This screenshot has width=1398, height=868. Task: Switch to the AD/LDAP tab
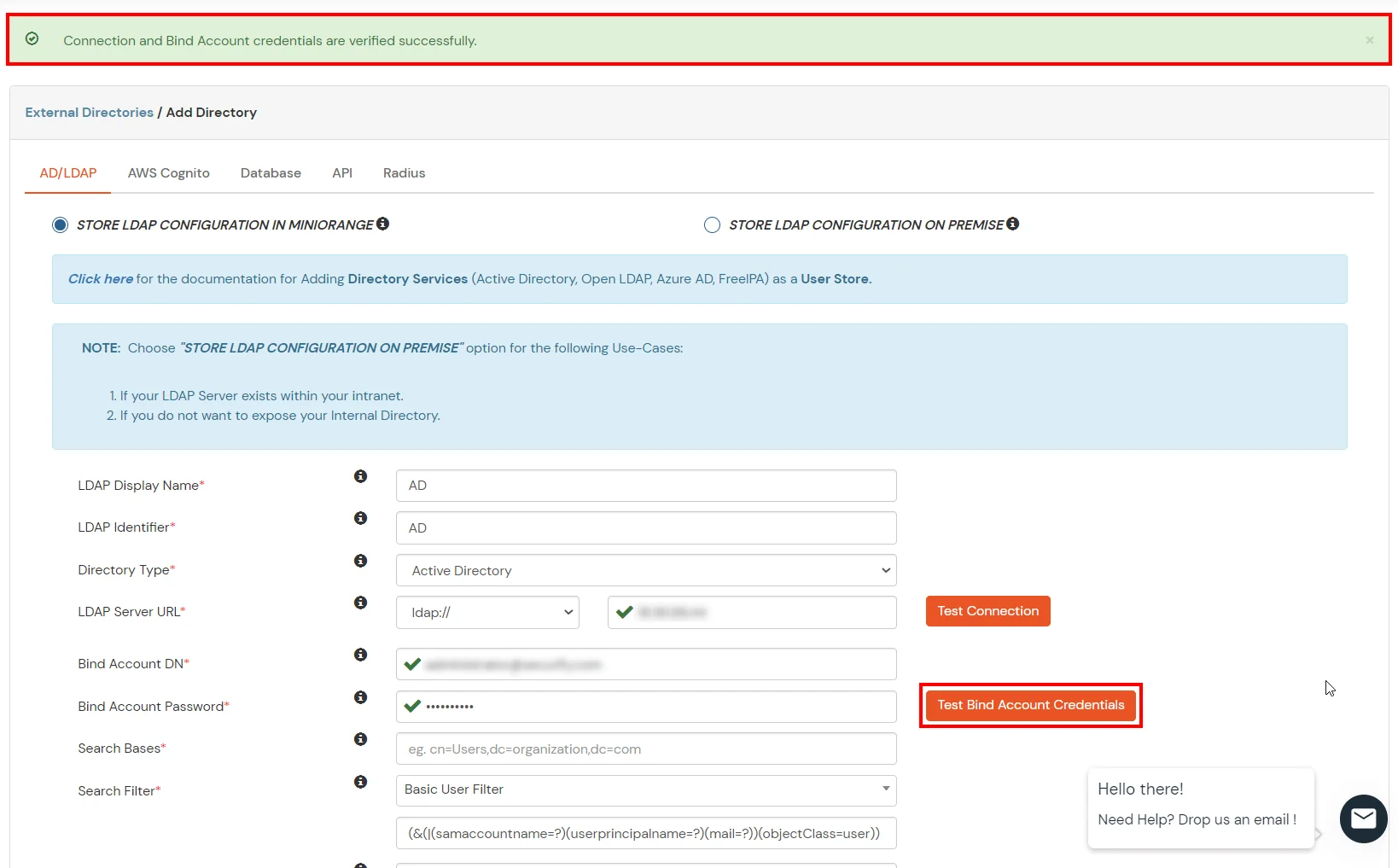pos(68,173)
